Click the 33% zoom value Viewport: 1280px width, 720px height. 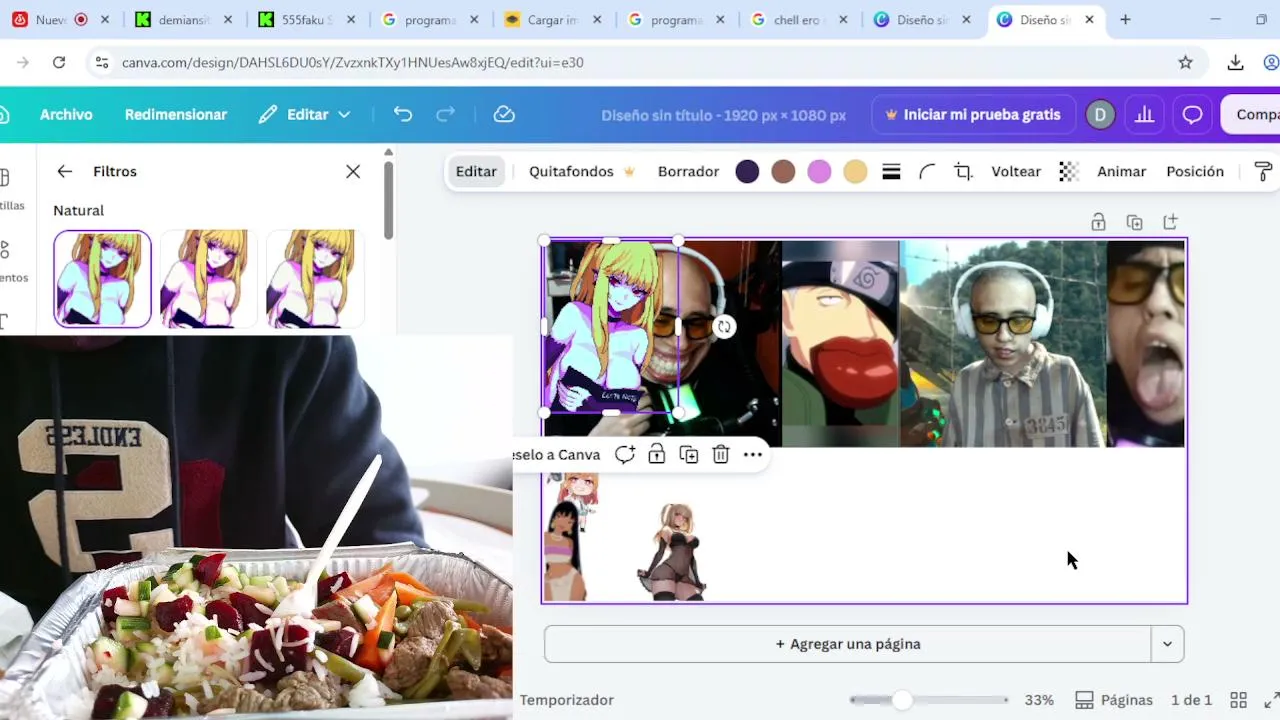tap(1039, 700)
